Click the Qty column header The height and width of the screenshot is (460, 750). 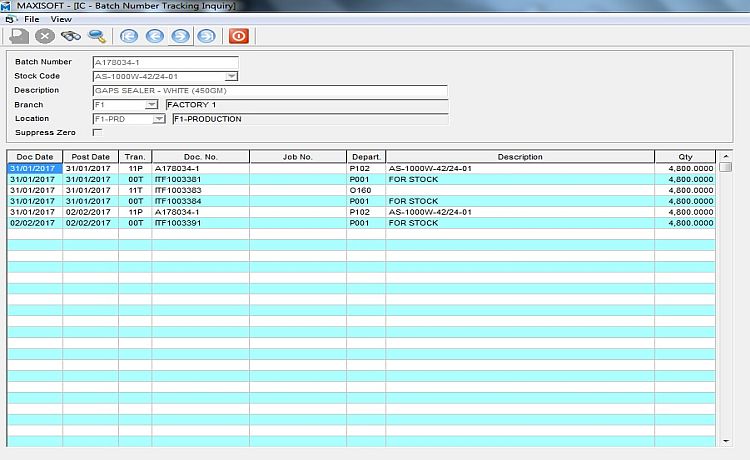point(685,157)
